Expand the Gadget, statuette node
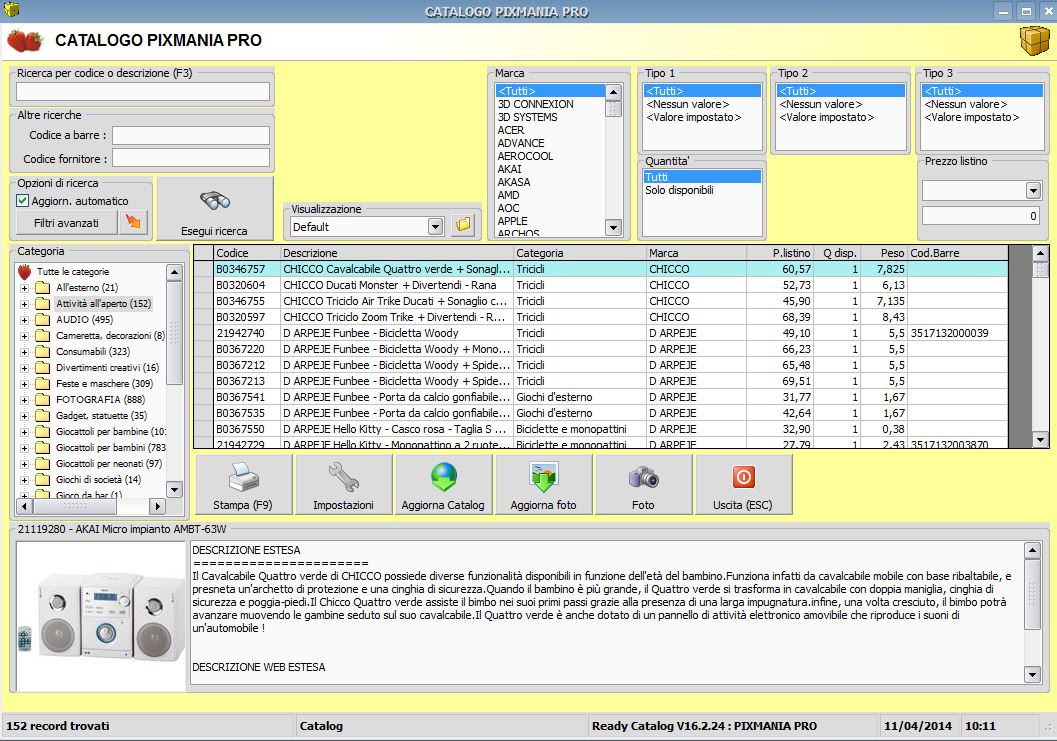The width and height of the screenshot is (1057, 741). 24,416
